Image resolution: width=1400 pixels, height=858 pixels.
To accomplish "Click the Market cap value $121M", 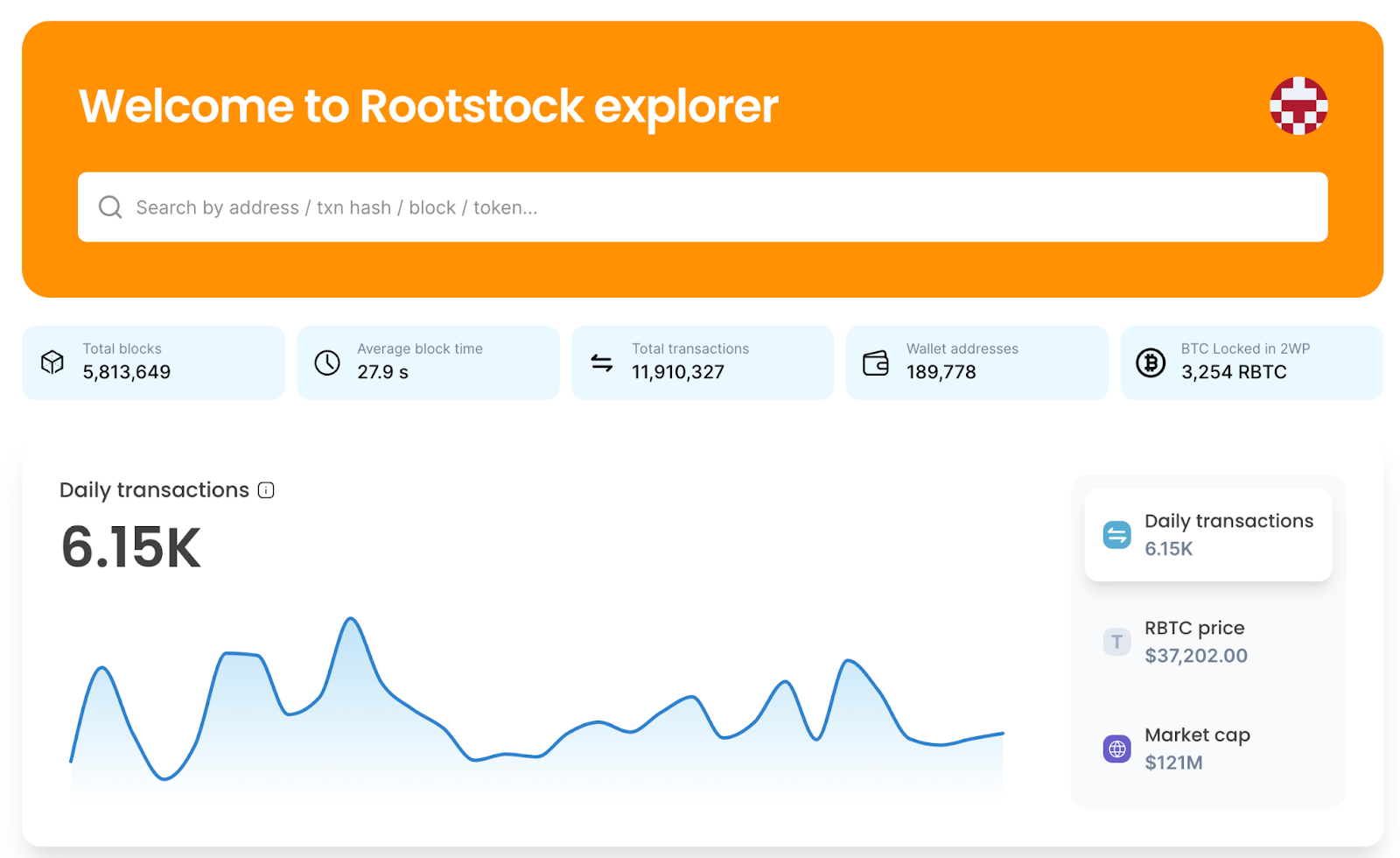I will [x=1173, y=762].
